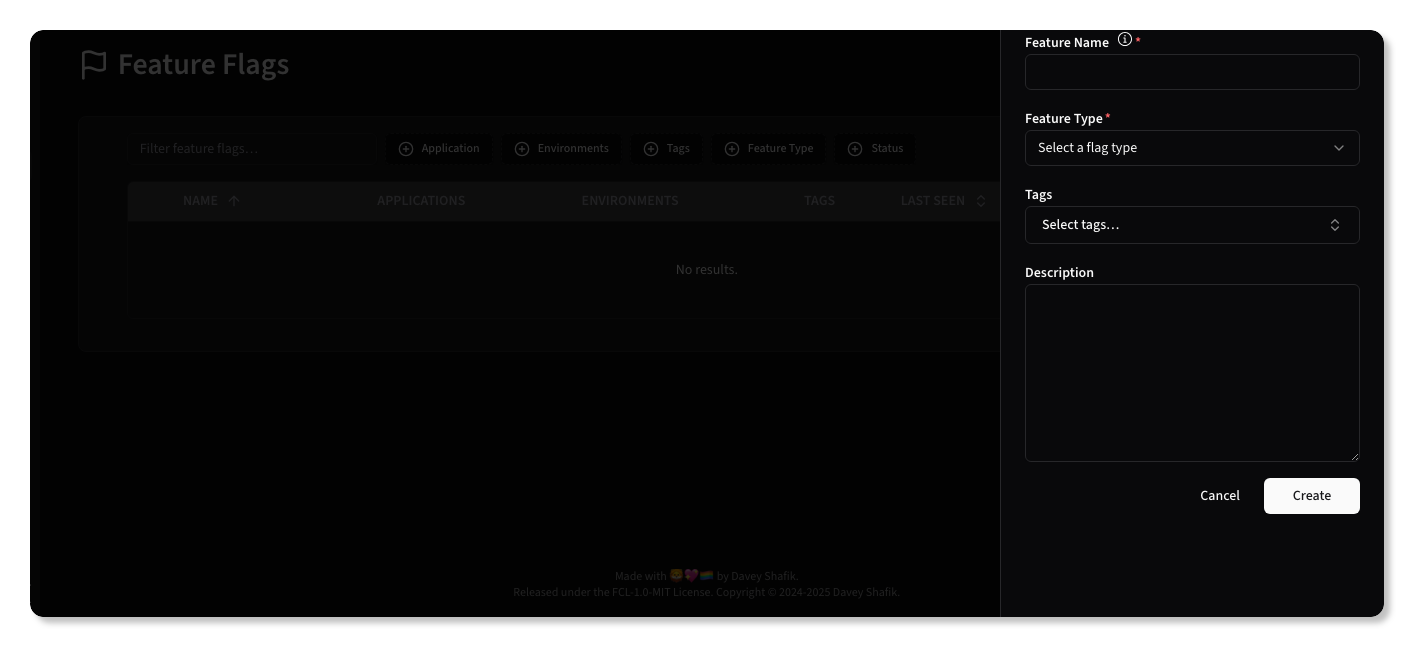Click the plus icon on the Application filter
Image resolution: width=1426 pixels, height=659 pixels.
[x=406, y=148]
